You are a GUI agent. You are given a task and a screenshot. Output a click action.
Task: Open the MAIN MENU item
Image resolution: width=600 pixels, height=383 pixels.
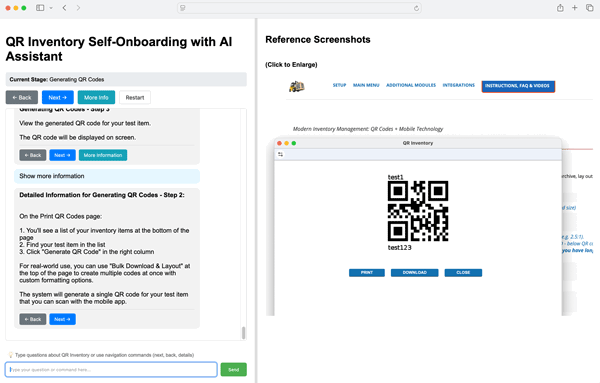click(x=366, y=85)
